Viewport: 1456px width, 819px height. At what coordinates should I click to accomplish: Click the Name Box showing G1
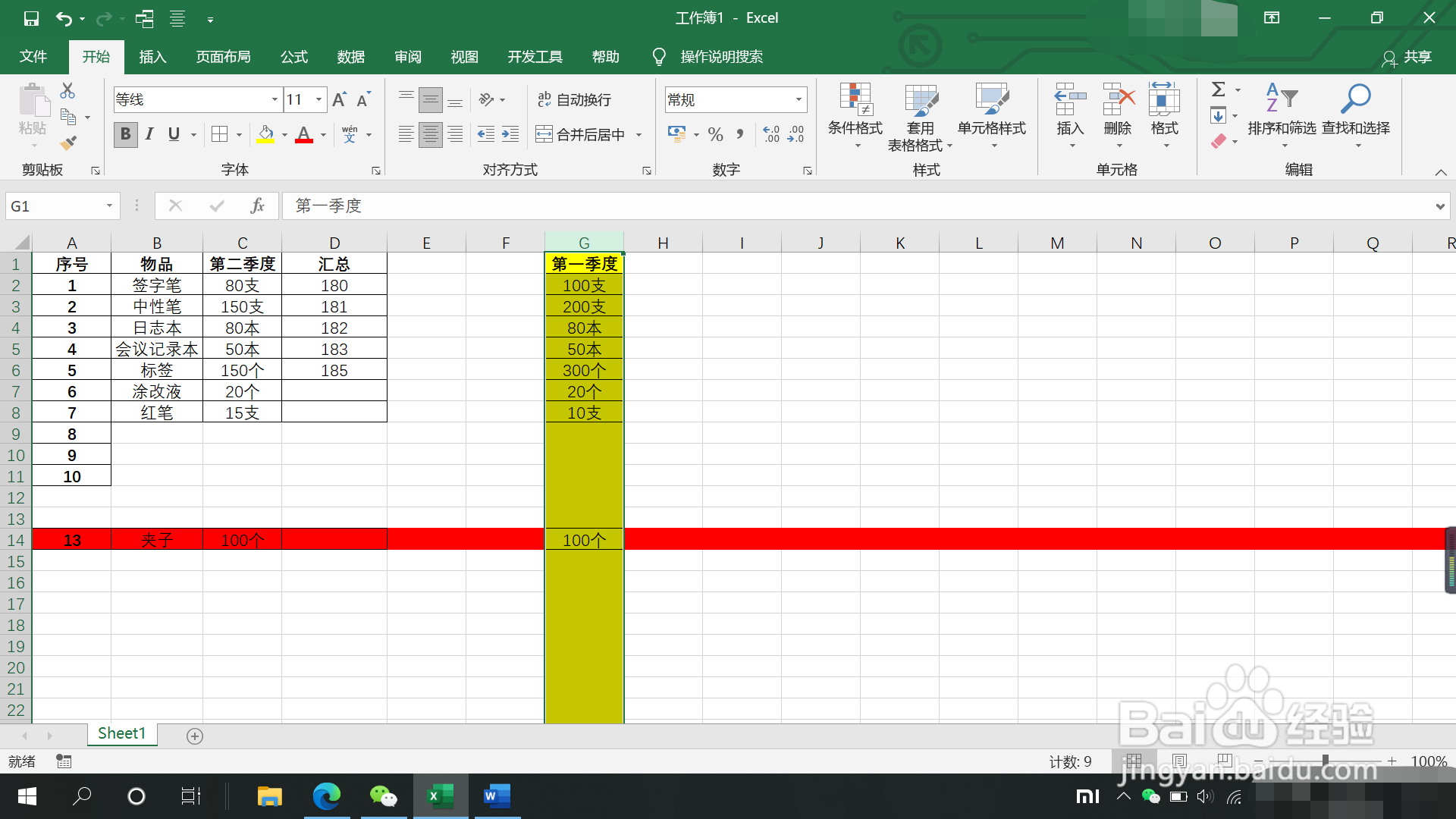point(53,206)
